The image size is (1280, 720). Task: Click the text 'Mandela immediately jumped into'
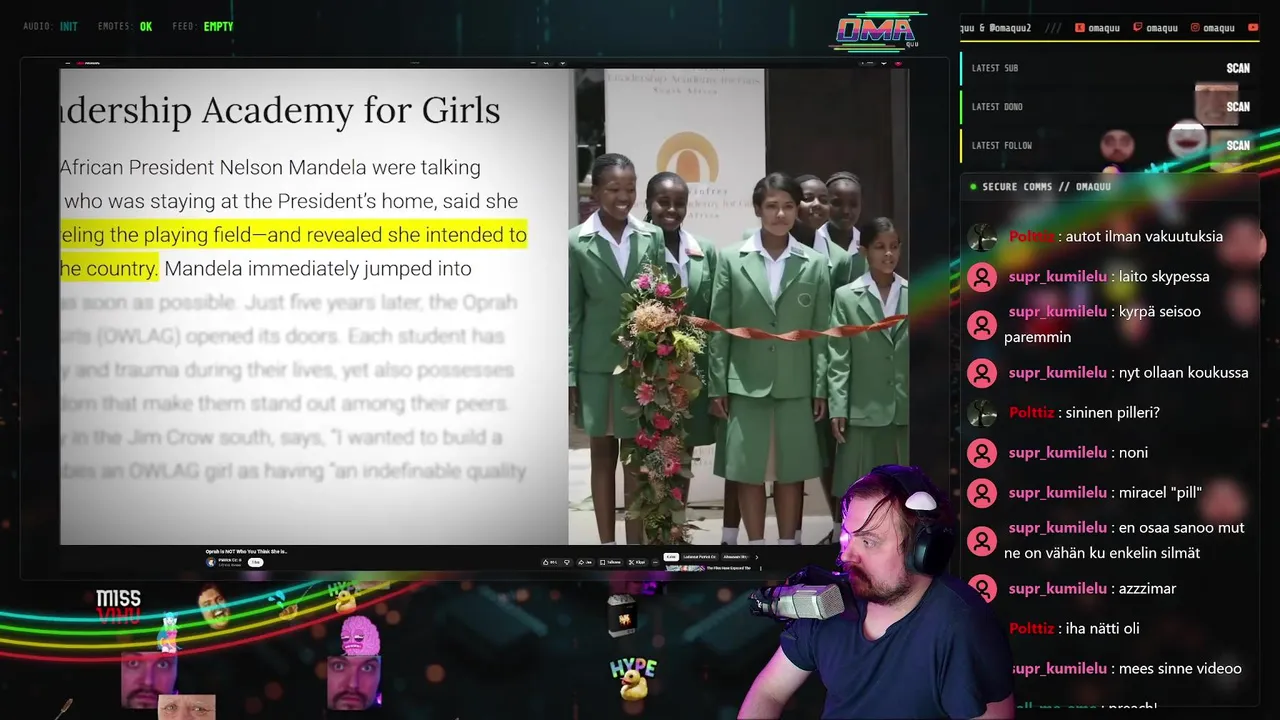(318, 269)
